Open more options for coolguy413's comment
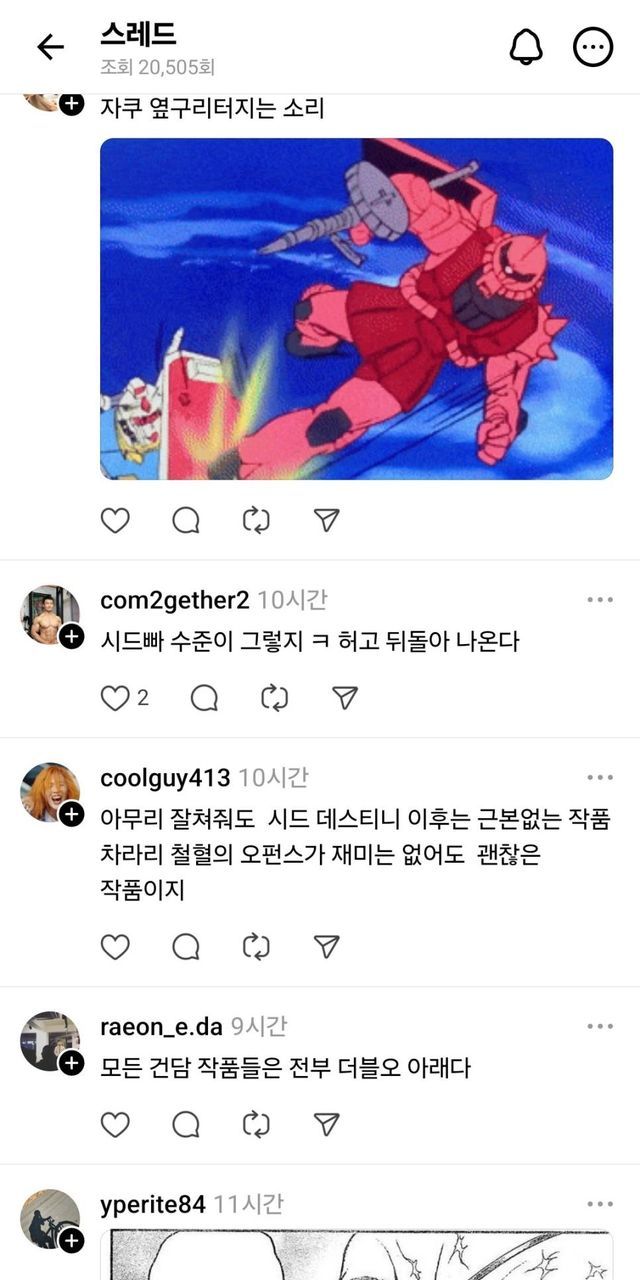640x1280 pixels. click(600, 777)
